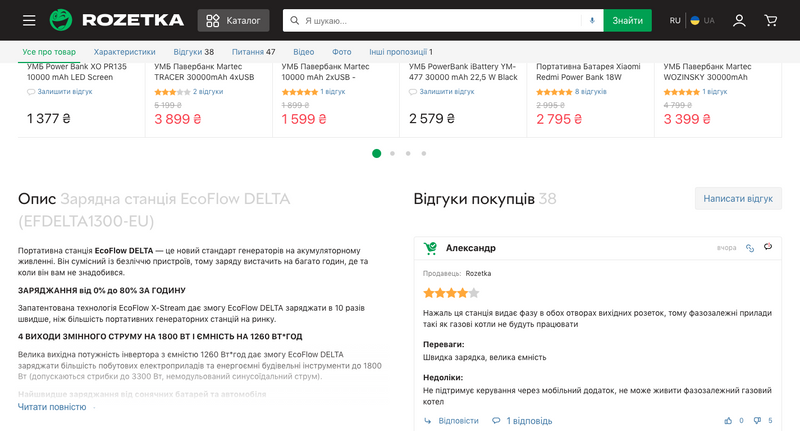This screenshot has width=800, height=431.
Task: Select the "Усе про товар" tab
Action: coord(49,52)
